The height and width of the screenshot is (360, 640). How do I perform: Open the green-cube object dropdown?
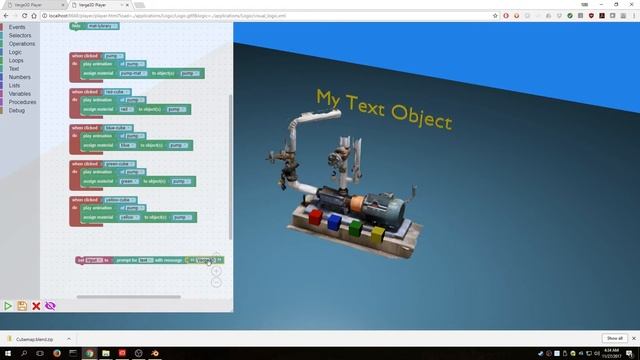point(119,164)
